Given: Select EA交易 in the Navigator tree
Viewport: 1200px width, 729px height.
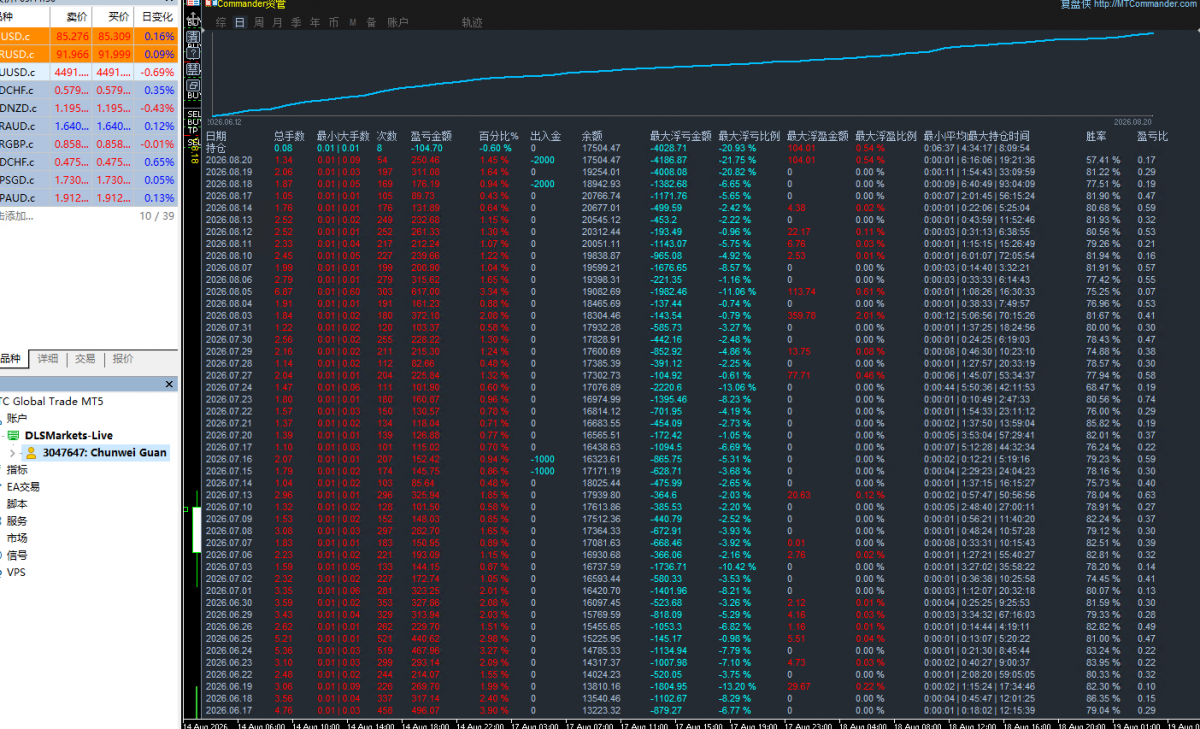Looking at the screenshot, I should point(22,487).
